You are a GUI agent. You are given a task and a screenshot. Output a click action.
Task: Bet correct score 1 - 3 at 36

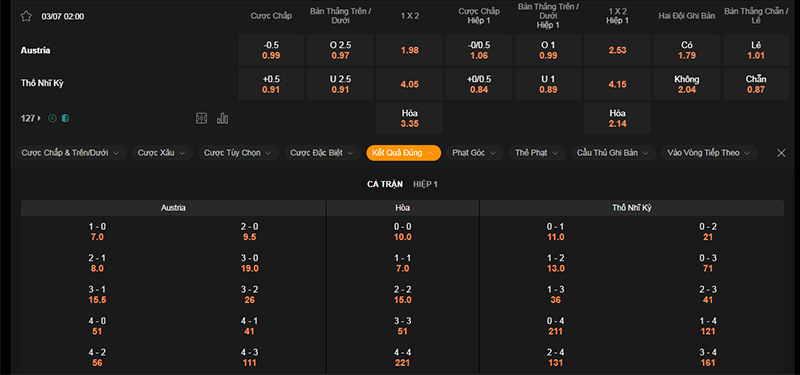click(556, 294)
